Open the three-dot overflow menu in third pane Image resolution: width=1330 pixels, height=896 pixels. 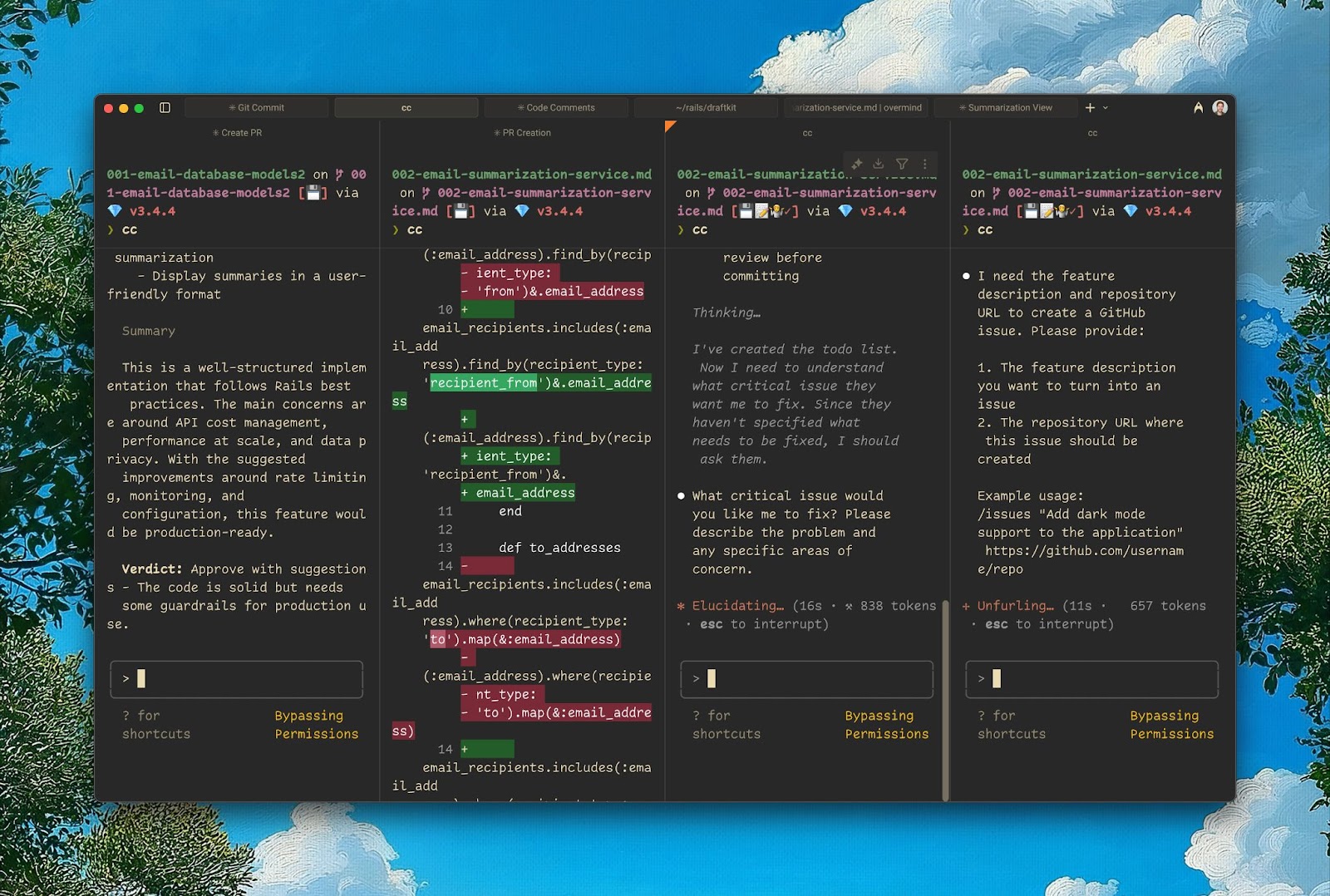point(925,164)
